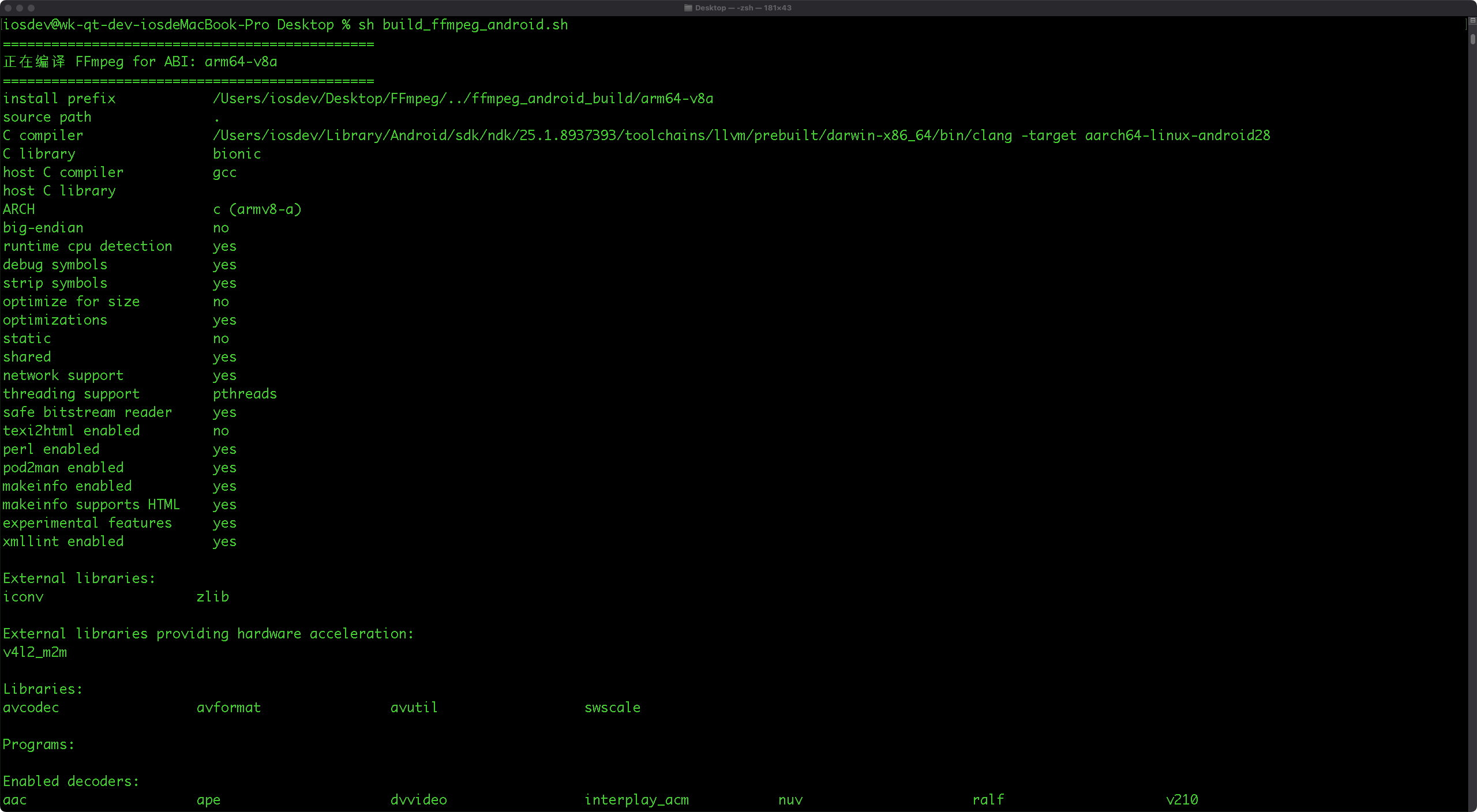Click the 'optimizations' label
Viewport: 1477px width, 812px height.
pyautogui.click(x=55, y=320)
